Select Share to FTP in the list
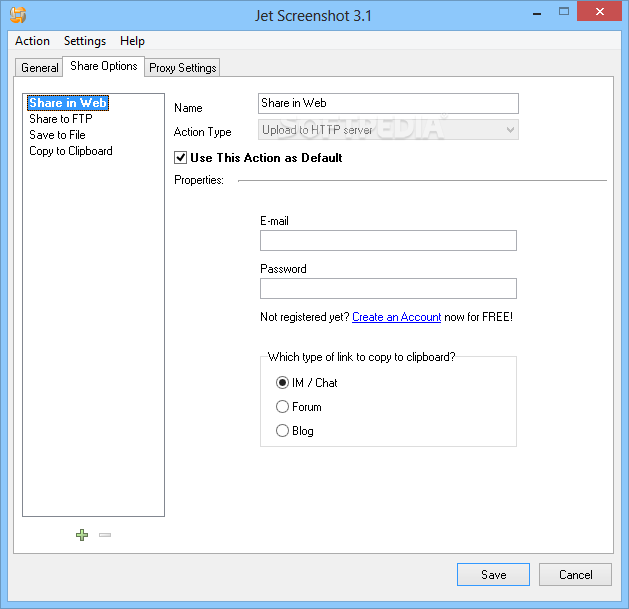This screenshot has width=629, height=609. pos(61,119)
